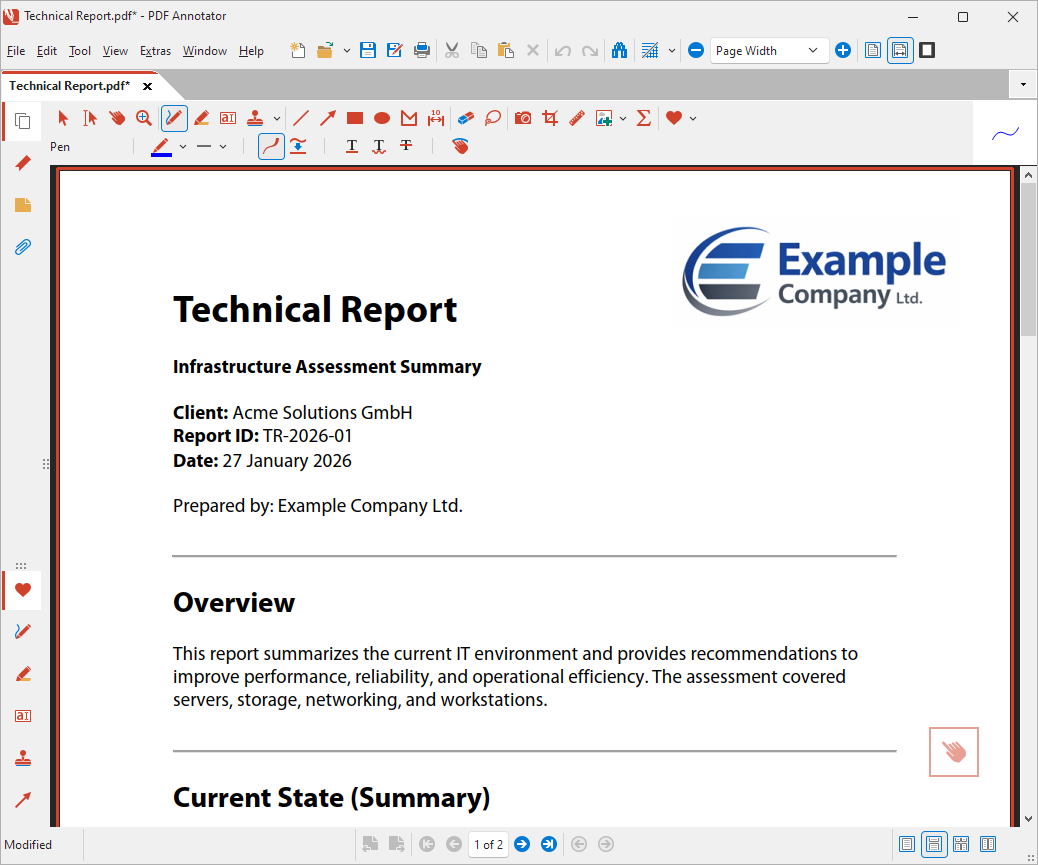The height and width of the screenshot is (865, 1038).
Task: Toggle single page continuous layout
Action: coord(934,844)
